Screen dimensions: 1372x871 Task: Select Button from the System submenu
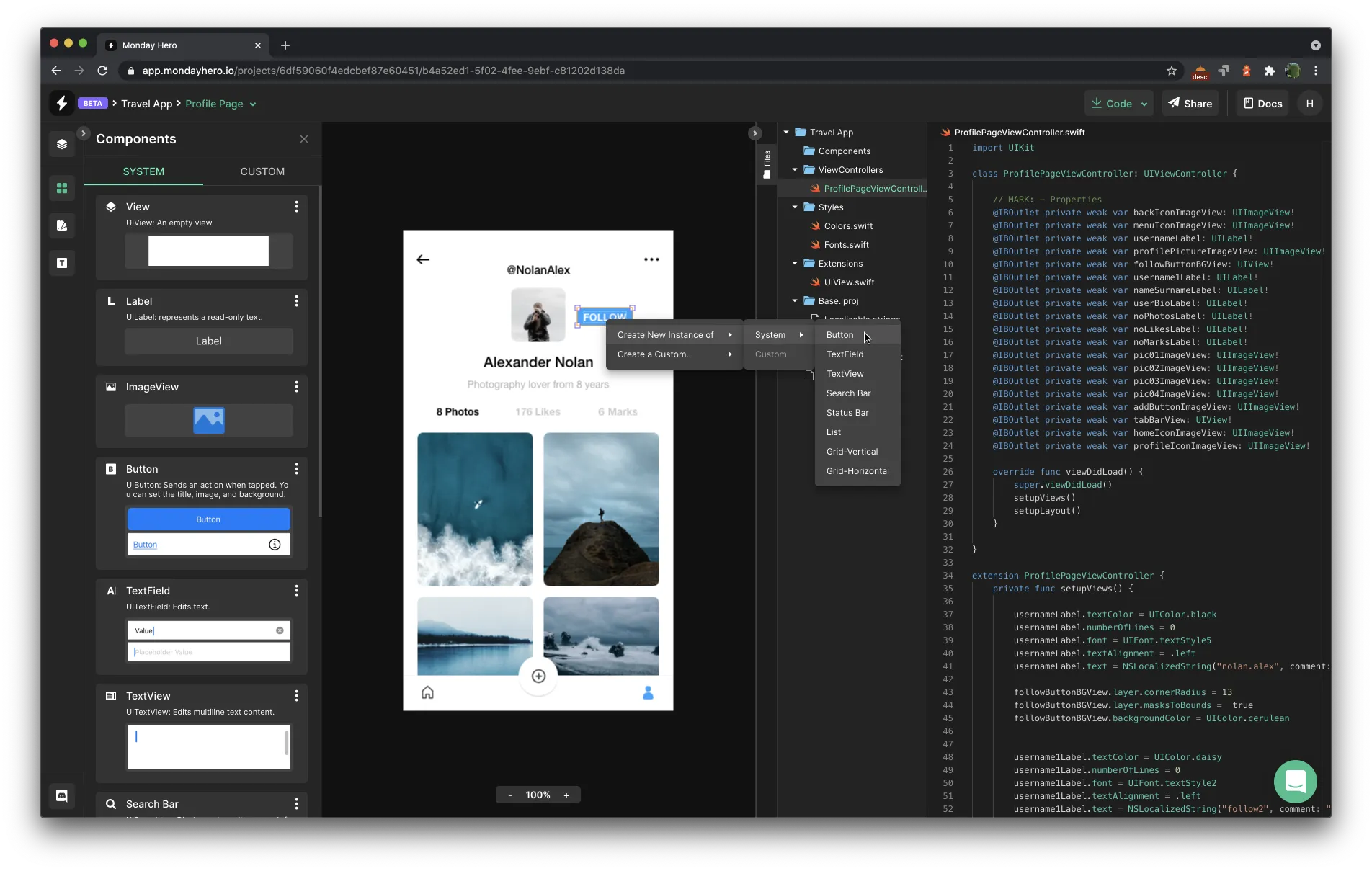point(857,335)
